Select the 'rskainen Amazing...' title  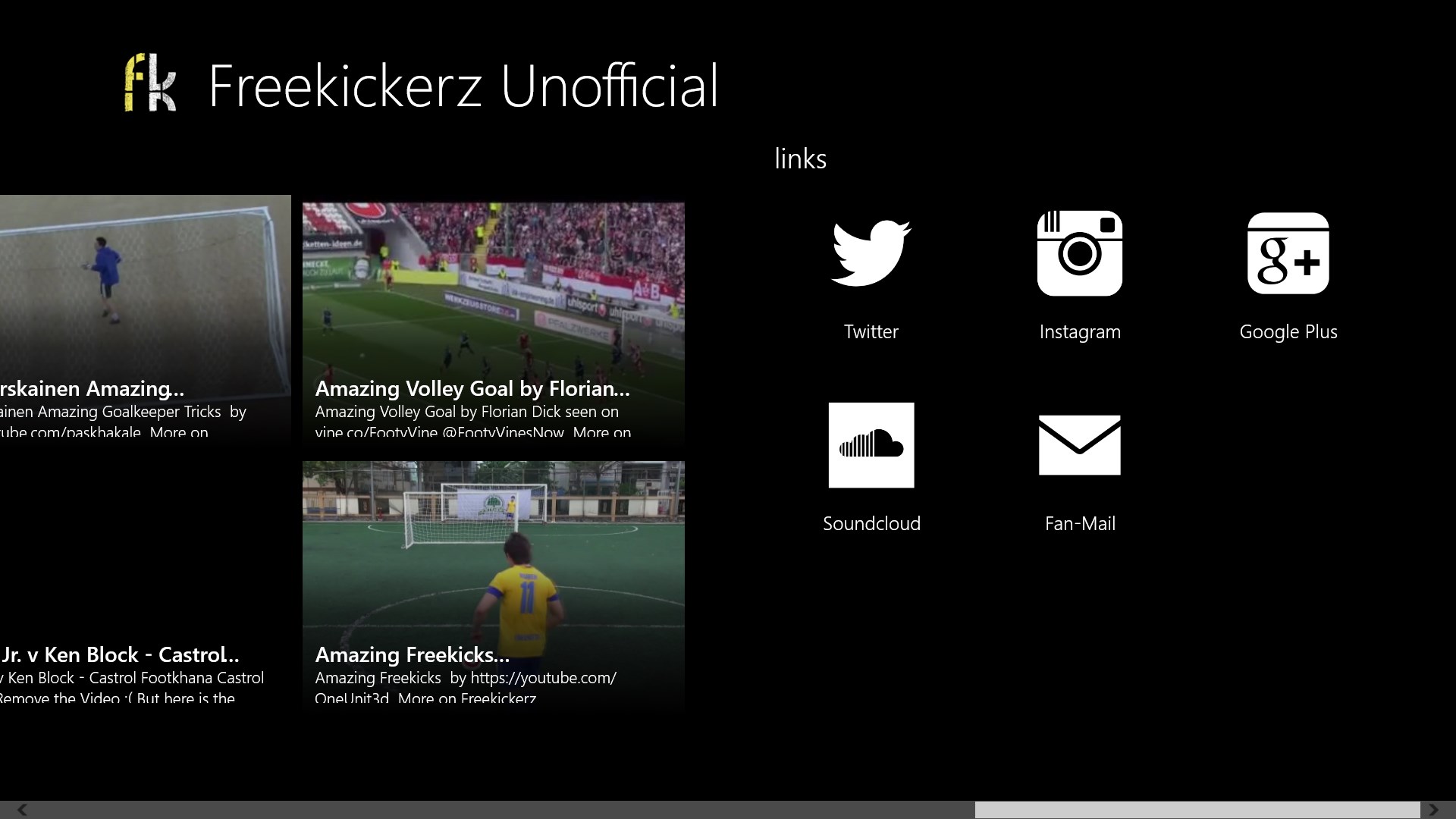click(x=92, y=389)
